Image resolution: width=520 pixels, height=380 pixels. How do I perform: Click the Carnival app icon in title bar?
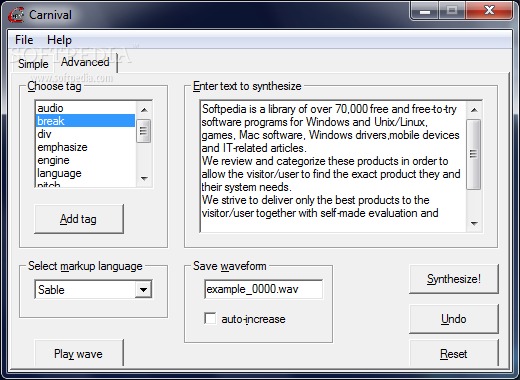click(x=16, y=15)
